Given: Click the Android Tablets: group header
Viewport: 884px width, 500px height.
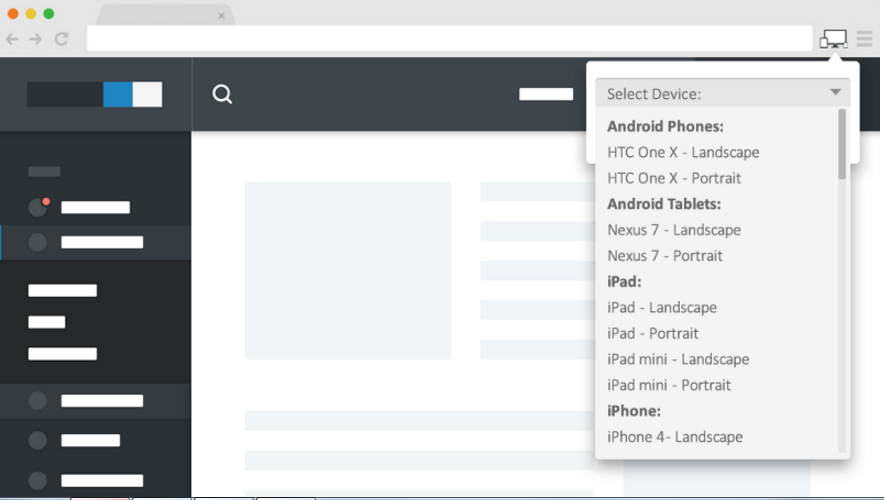Looking at the screenshot, I should 664,204.
